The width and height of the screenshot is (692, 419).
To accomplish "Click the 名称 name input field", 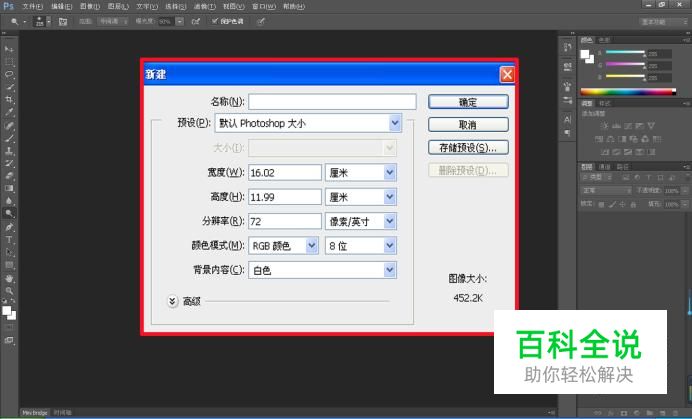I will (332, 102).
